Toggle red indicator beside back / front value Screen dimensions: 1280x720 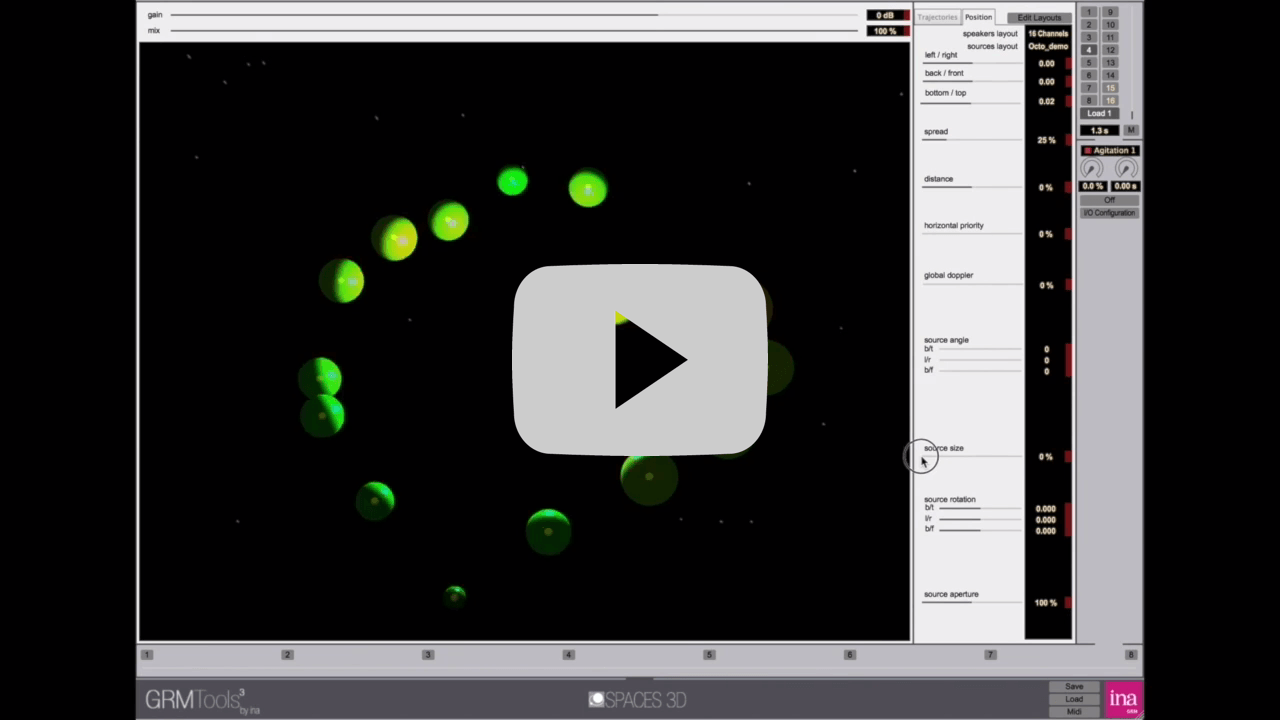point(1068,82)
